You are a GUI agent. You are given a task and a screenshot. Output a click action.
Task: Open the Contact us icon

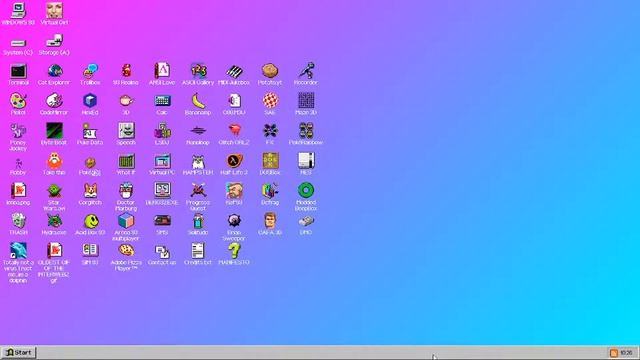[x=162, y=251]
